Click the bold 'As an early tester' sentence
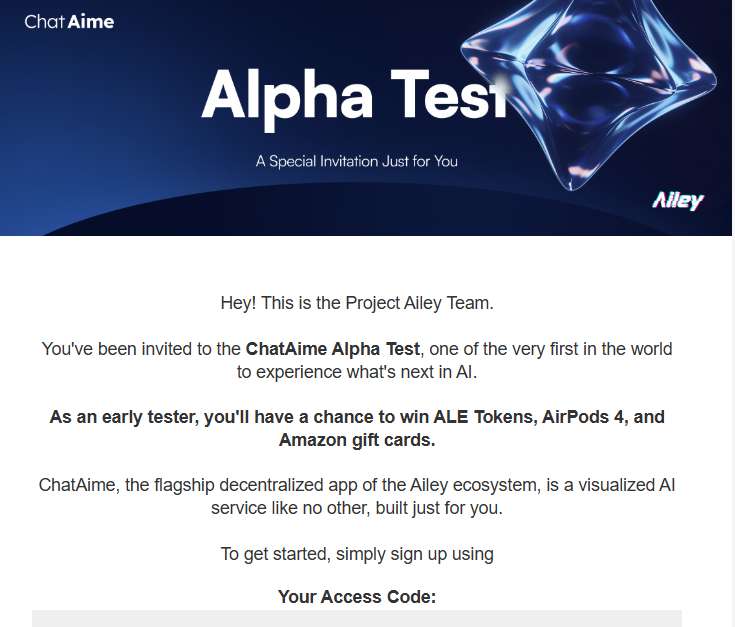The image size is (735, 627). pyautogui.click(x=357, y=428)
